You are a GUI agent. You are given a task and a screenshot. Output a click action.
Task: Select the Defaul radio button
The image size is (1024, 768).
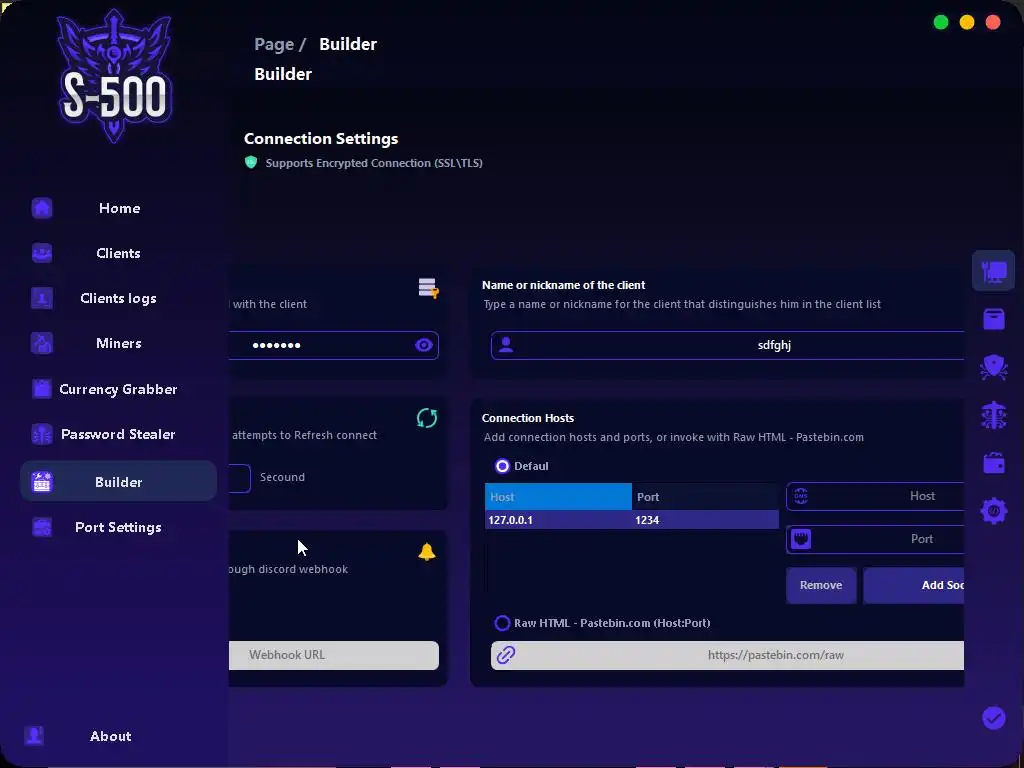point(502,466)
